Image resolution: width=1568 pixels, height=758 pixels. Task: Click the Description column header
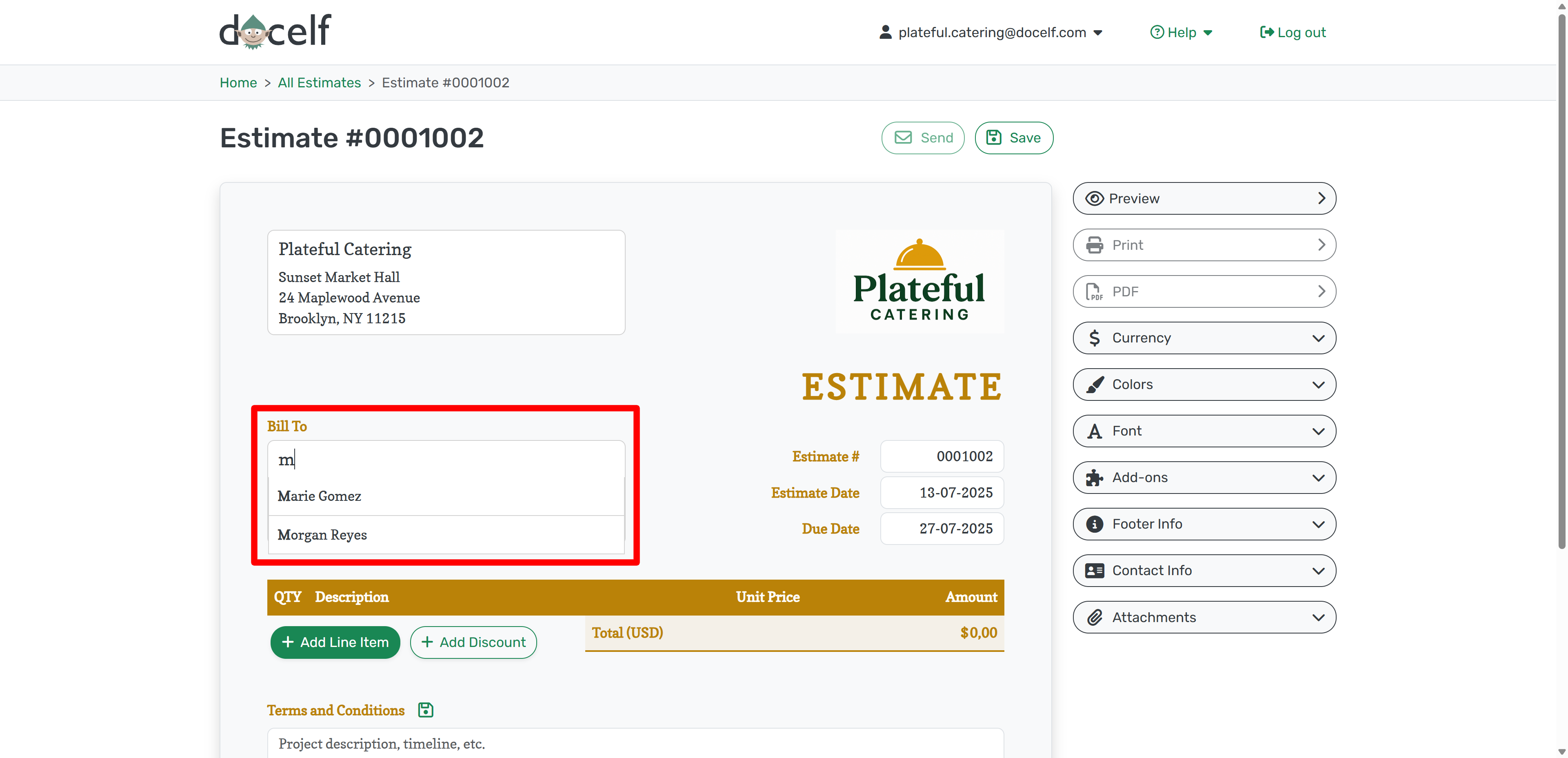[351, 597]
